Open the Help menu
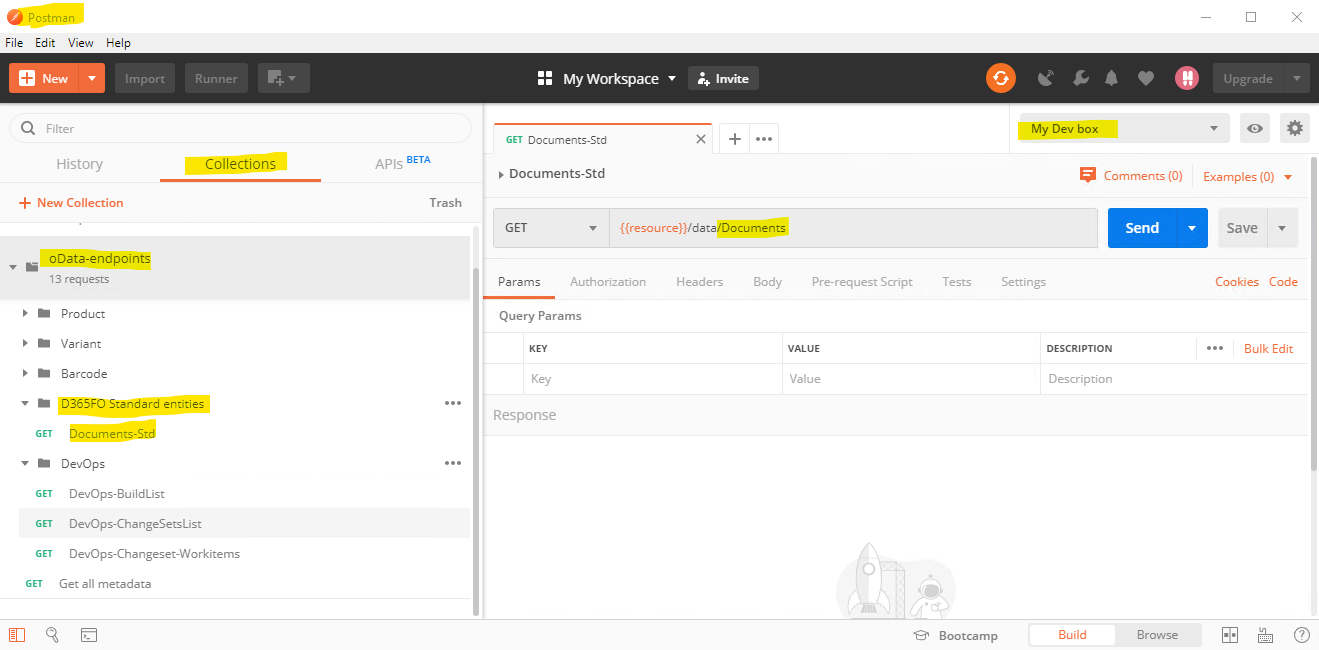 [118, 43]
